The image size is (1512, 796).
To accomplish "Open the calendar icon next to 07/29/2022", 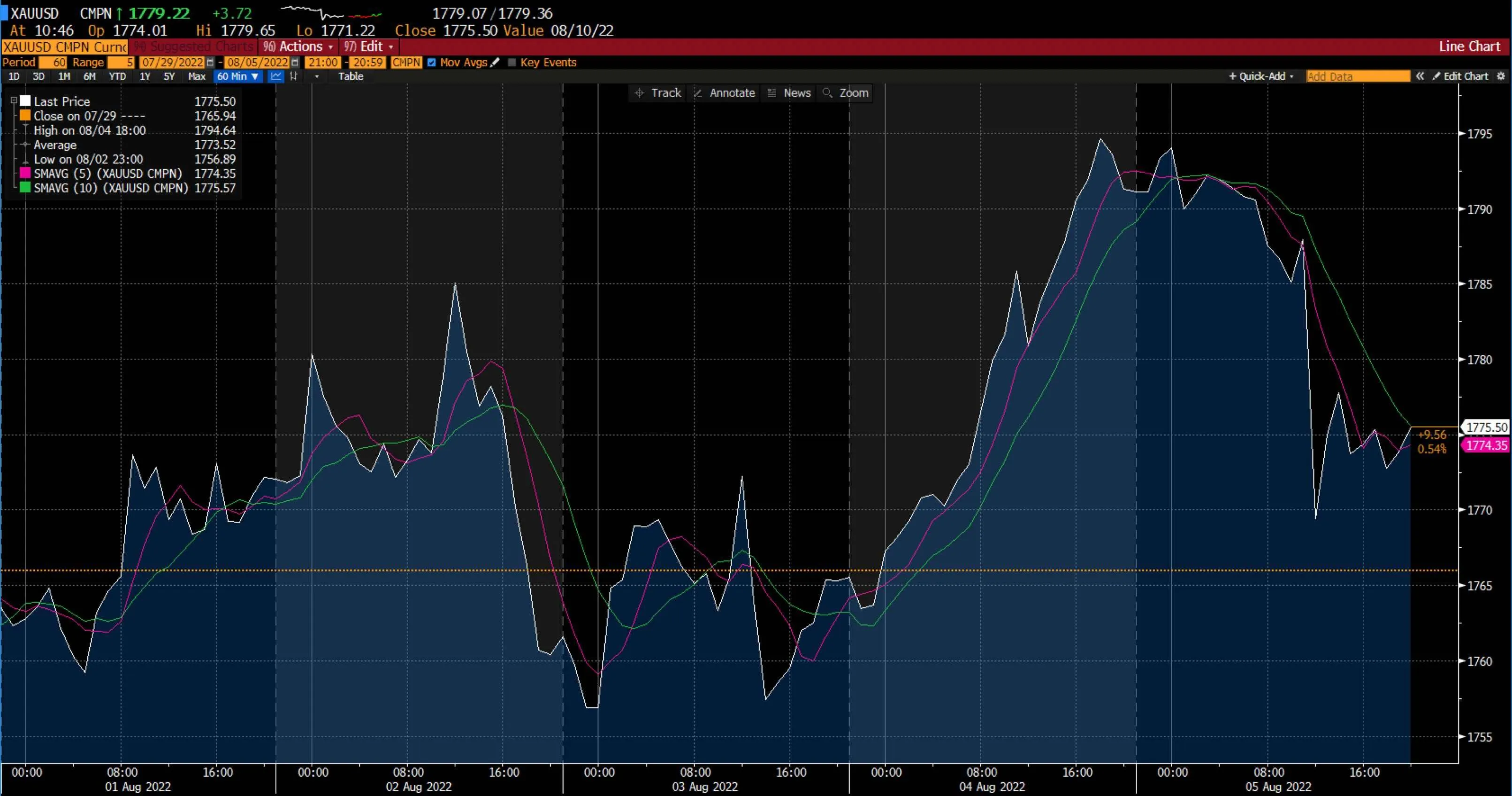I will [x=209, y=62].
